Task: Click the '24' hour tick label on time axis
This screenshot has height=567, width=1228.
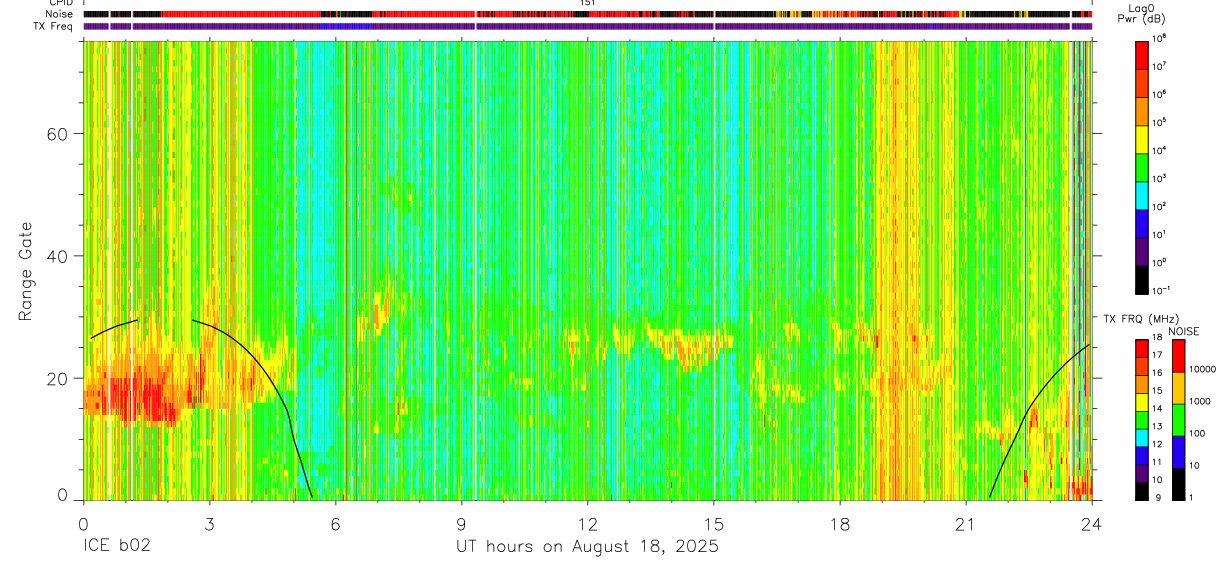Action: pos(1091,524)
